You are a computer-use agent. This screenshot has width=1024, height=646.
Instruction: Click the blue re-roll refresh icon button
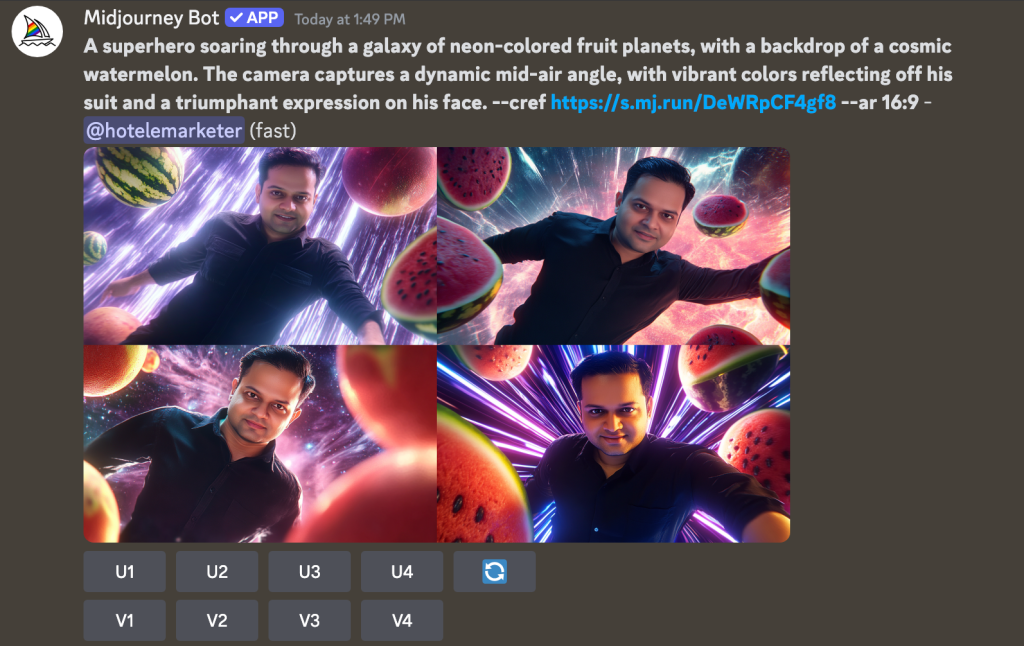coord(494,572)
